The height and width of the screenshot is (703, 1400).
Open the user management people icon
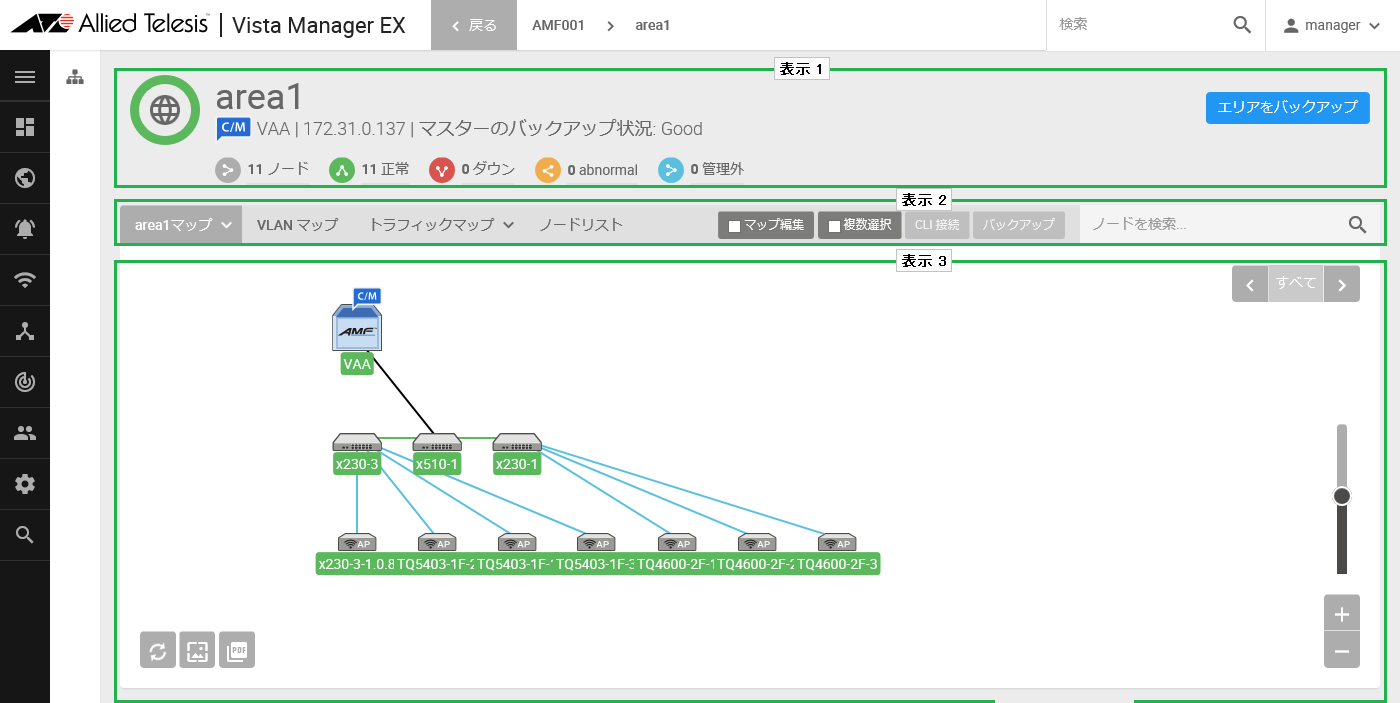(x=25, y=433)
